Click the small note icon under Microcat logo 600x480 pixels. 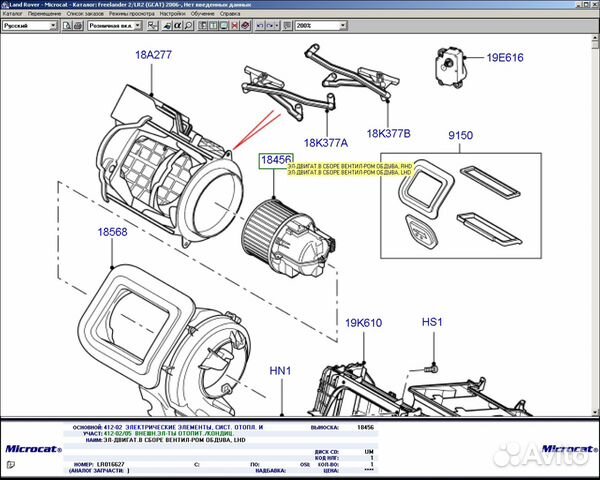click(x=11, y=465)
